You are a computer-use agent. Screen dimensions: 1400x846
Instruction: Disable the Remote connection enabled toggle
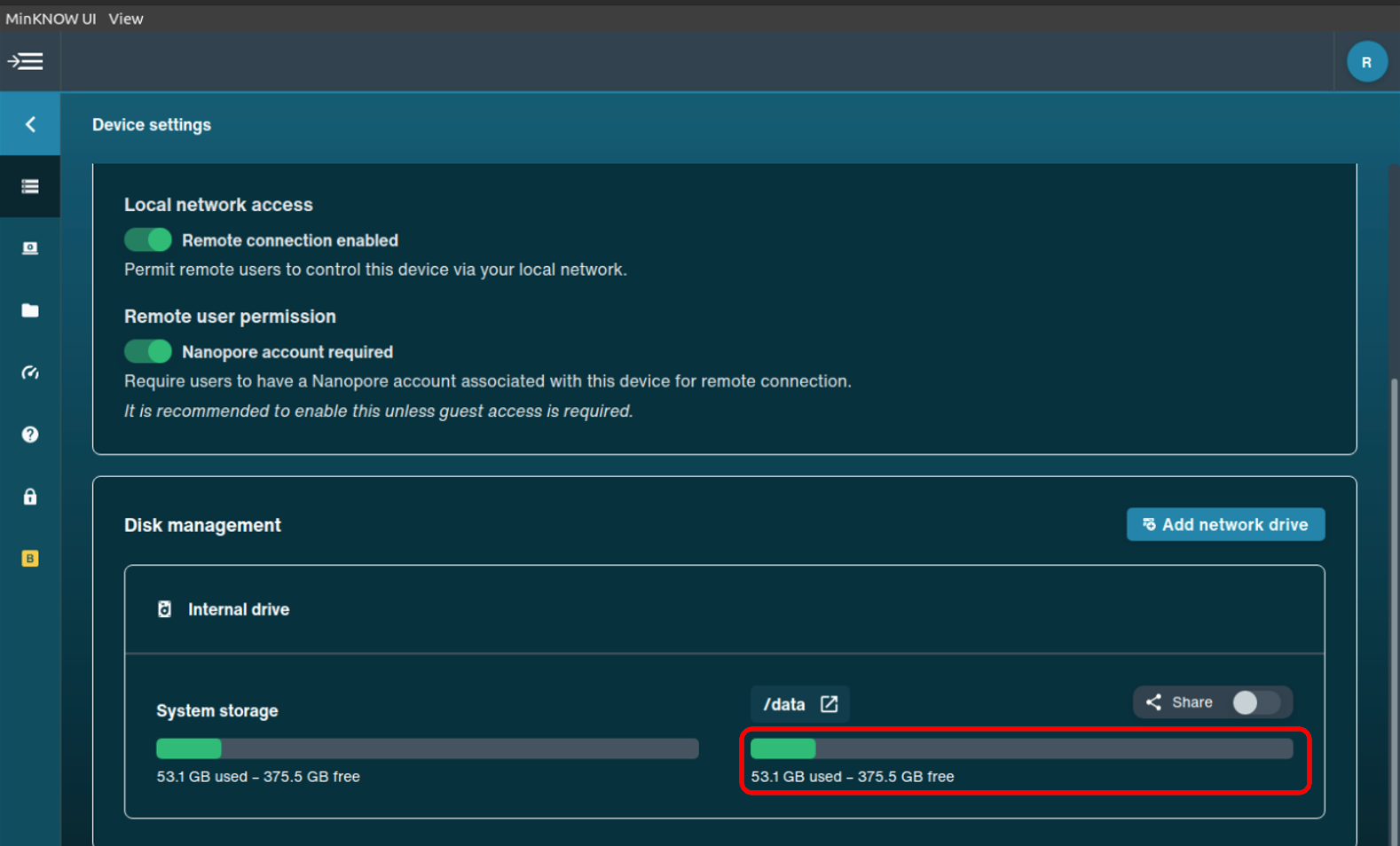point(148,240)
